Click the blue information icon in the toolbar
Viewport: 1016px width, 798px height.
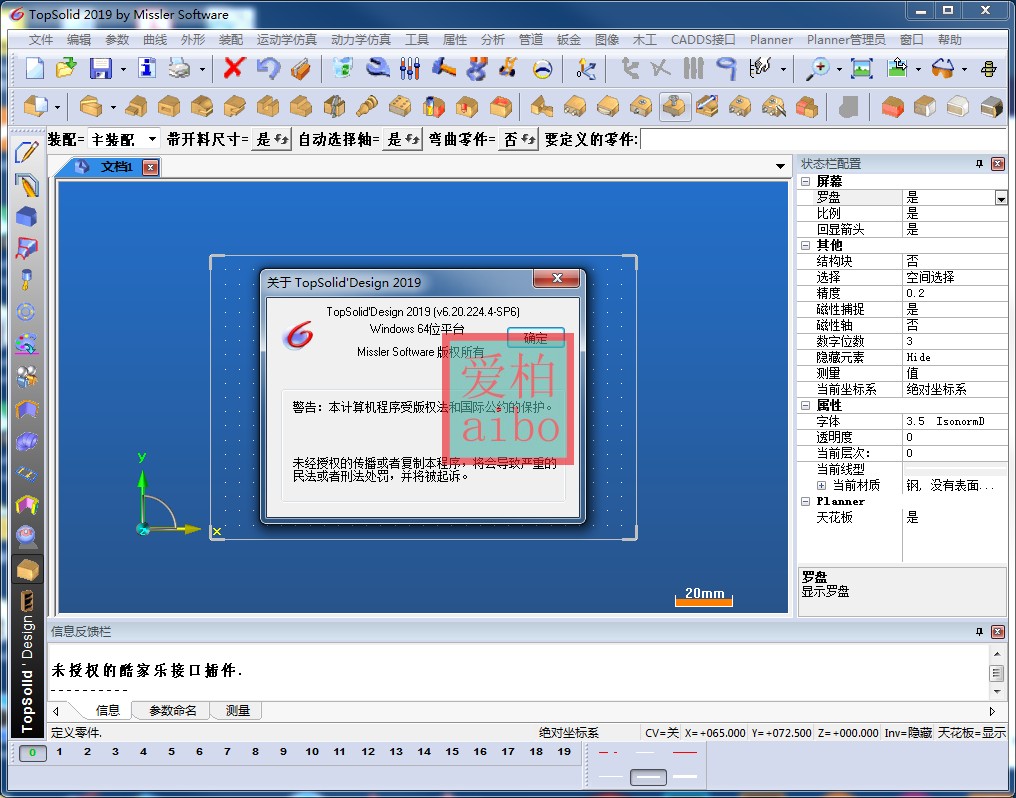(x=147, y=68)
